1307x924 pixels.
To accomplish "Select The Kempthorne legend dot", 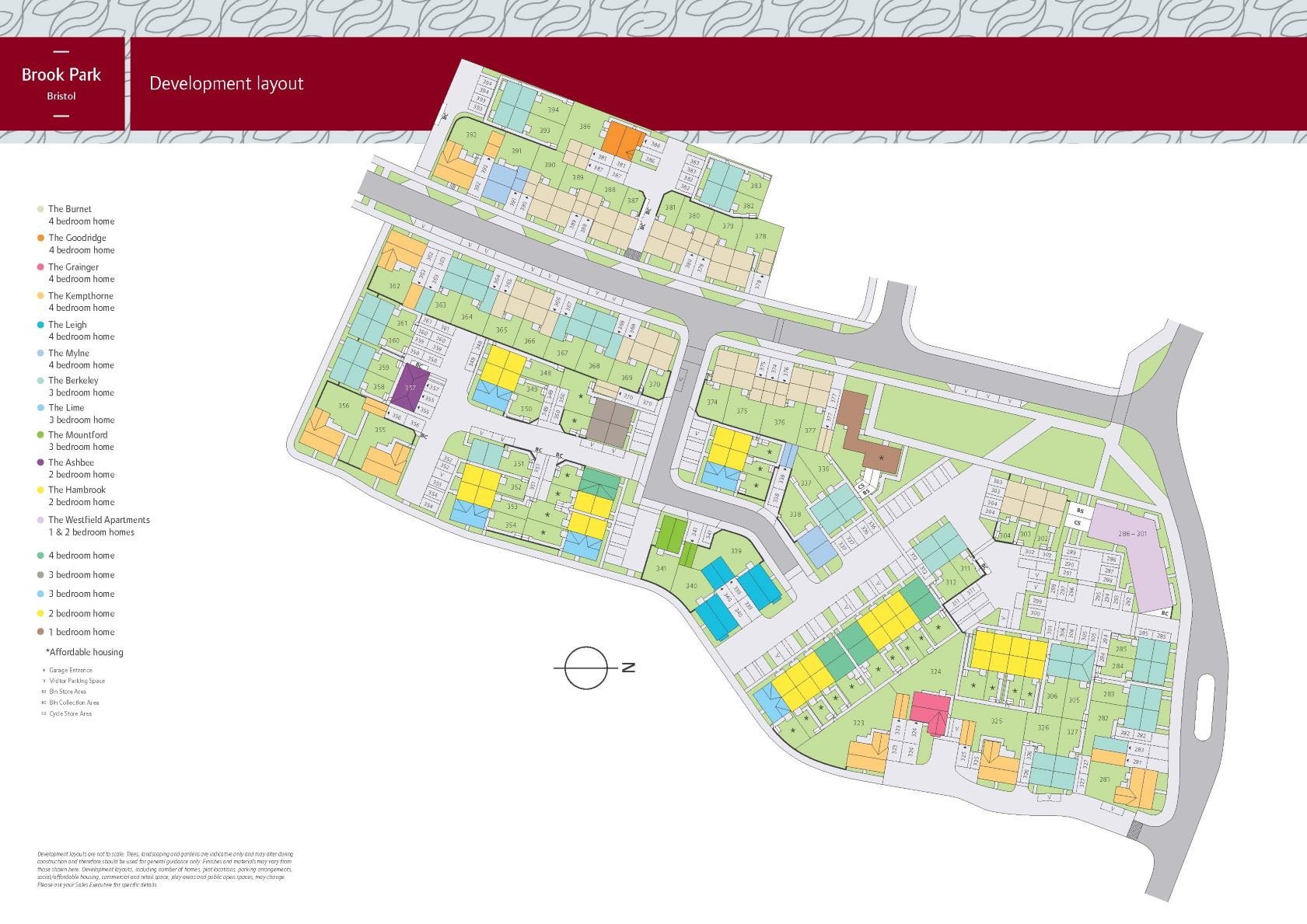I will [40, 295].
